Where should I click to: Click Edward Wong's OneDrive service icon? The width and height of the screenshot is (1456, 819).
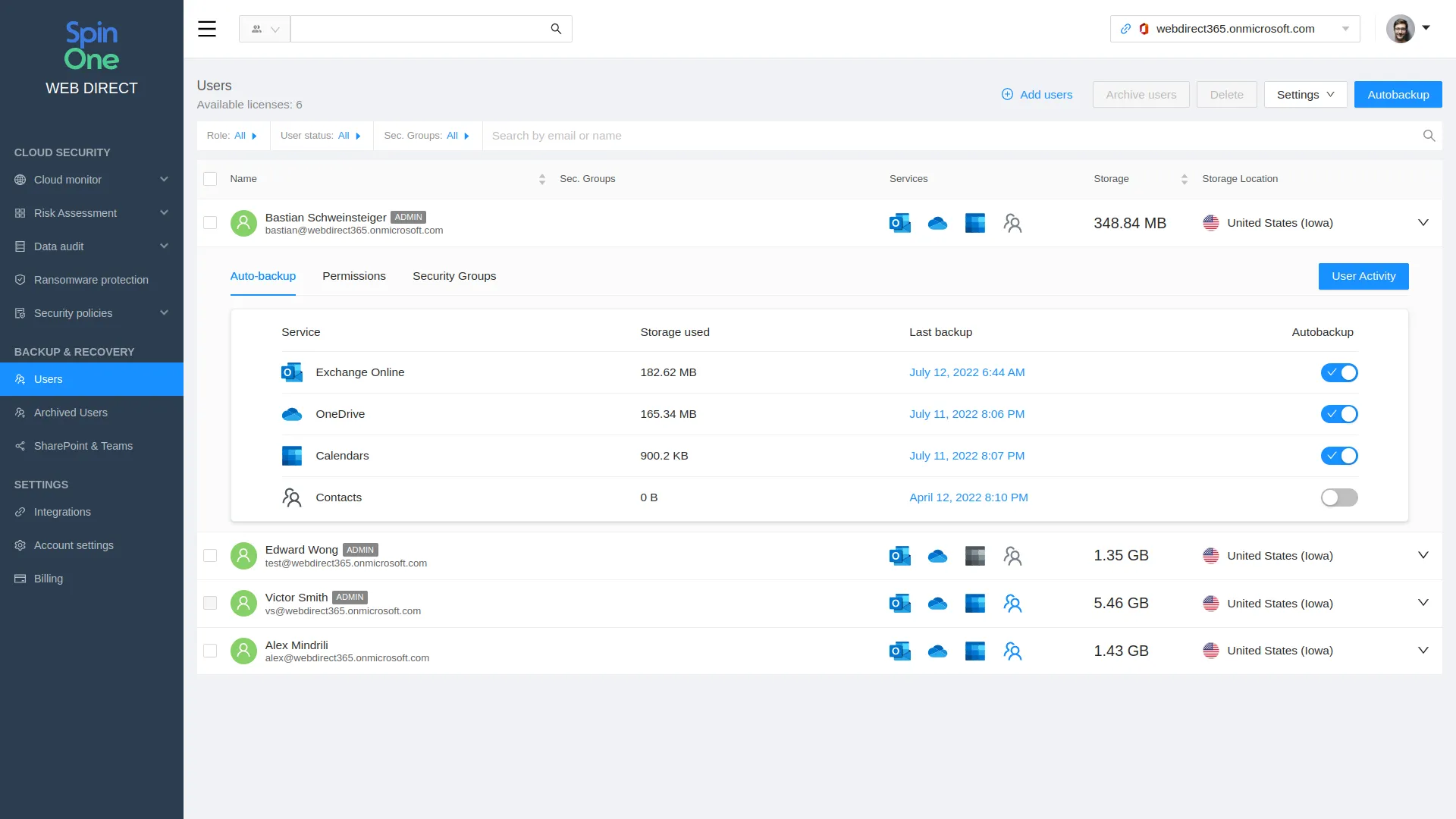(x=937, y=556)
